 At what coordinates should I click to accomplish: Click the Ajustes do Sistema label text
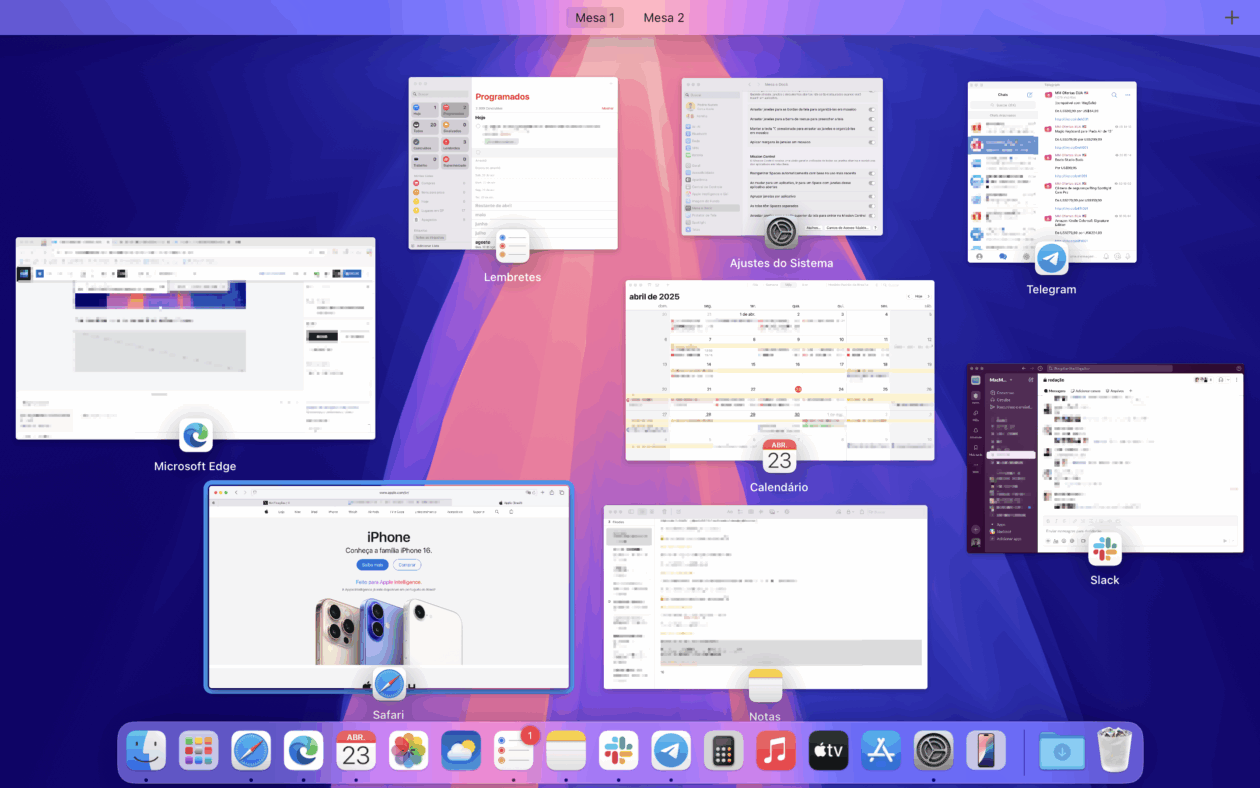pyautogui.click(x=781, y=263)
